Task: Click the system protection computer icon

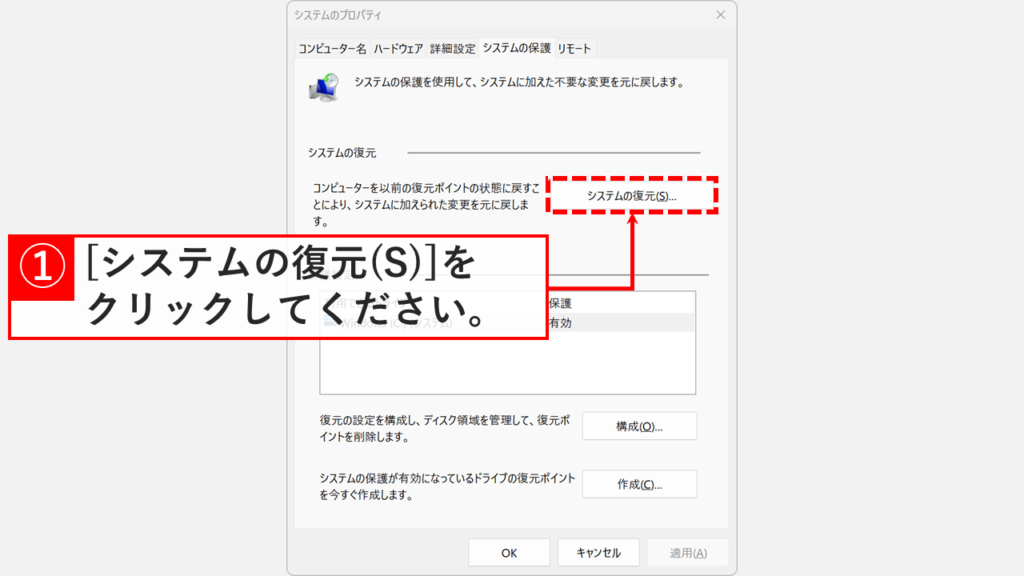Action: 323,87
